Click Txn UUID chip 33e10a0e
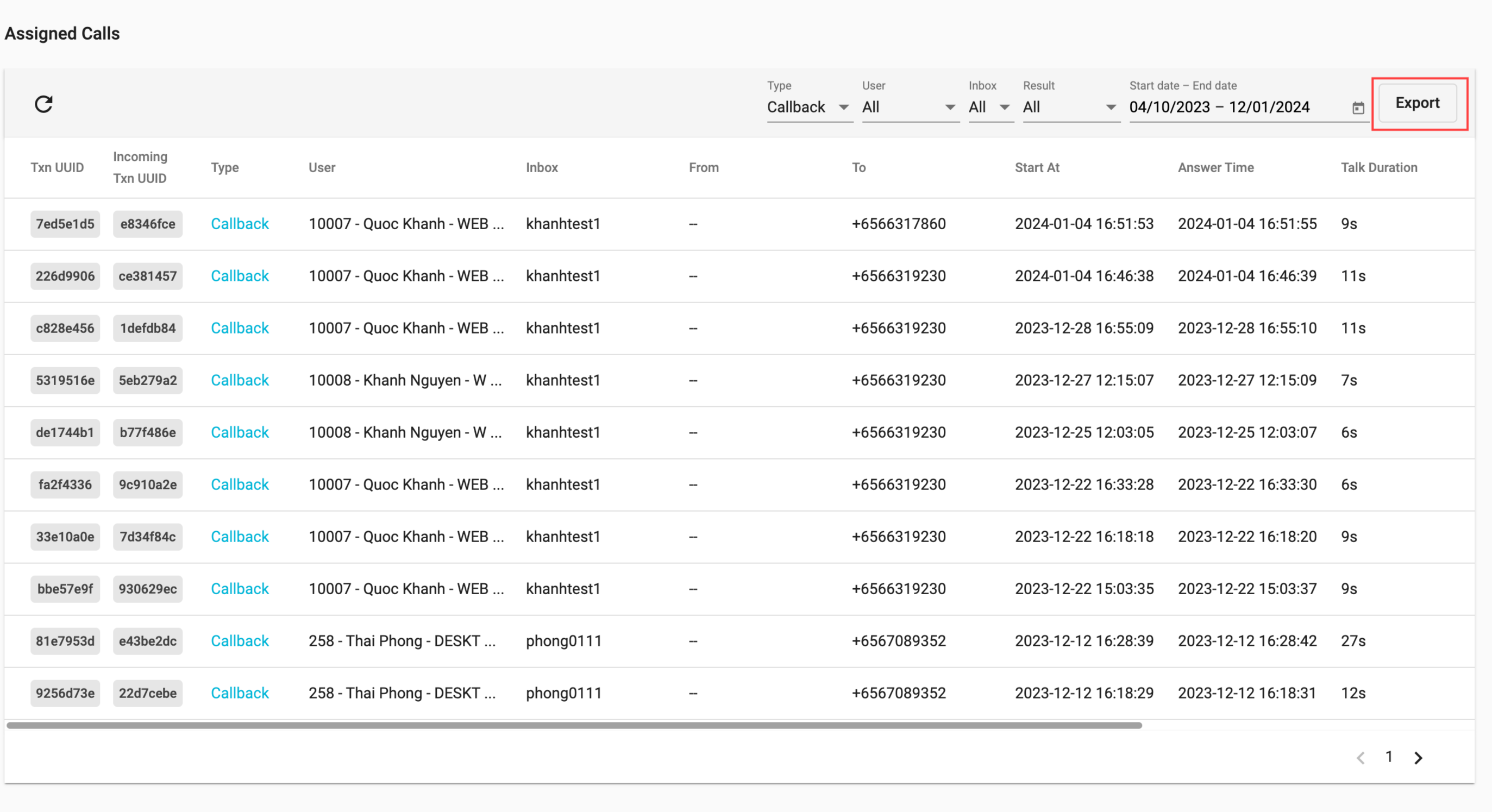 (65, 537)
